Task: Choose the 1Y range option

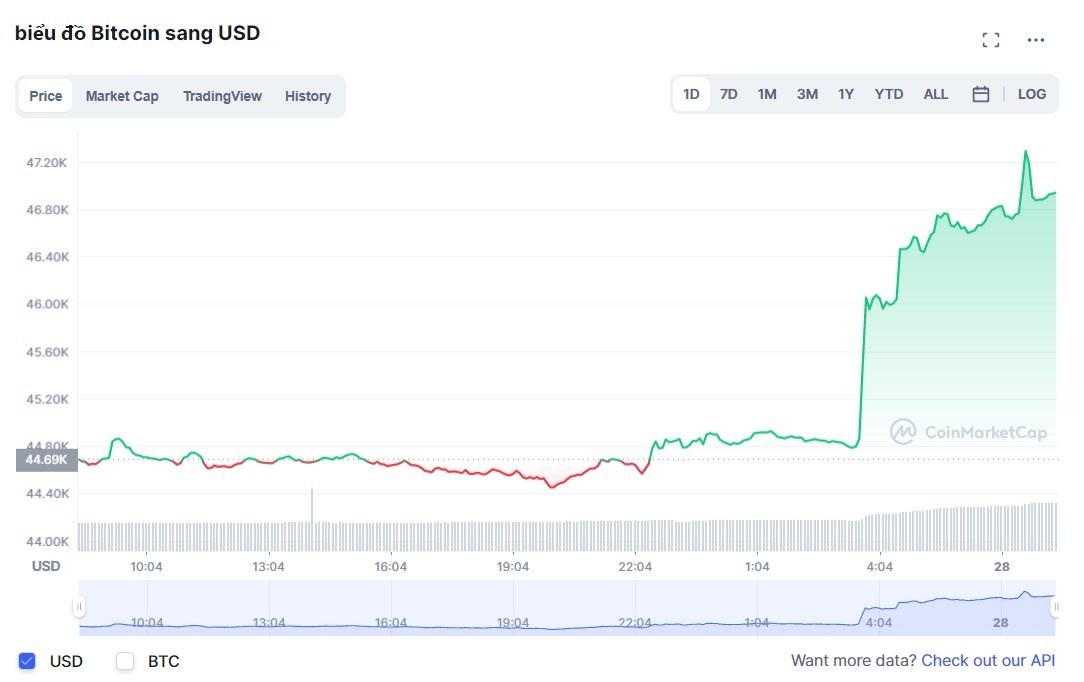Action: 846,93
